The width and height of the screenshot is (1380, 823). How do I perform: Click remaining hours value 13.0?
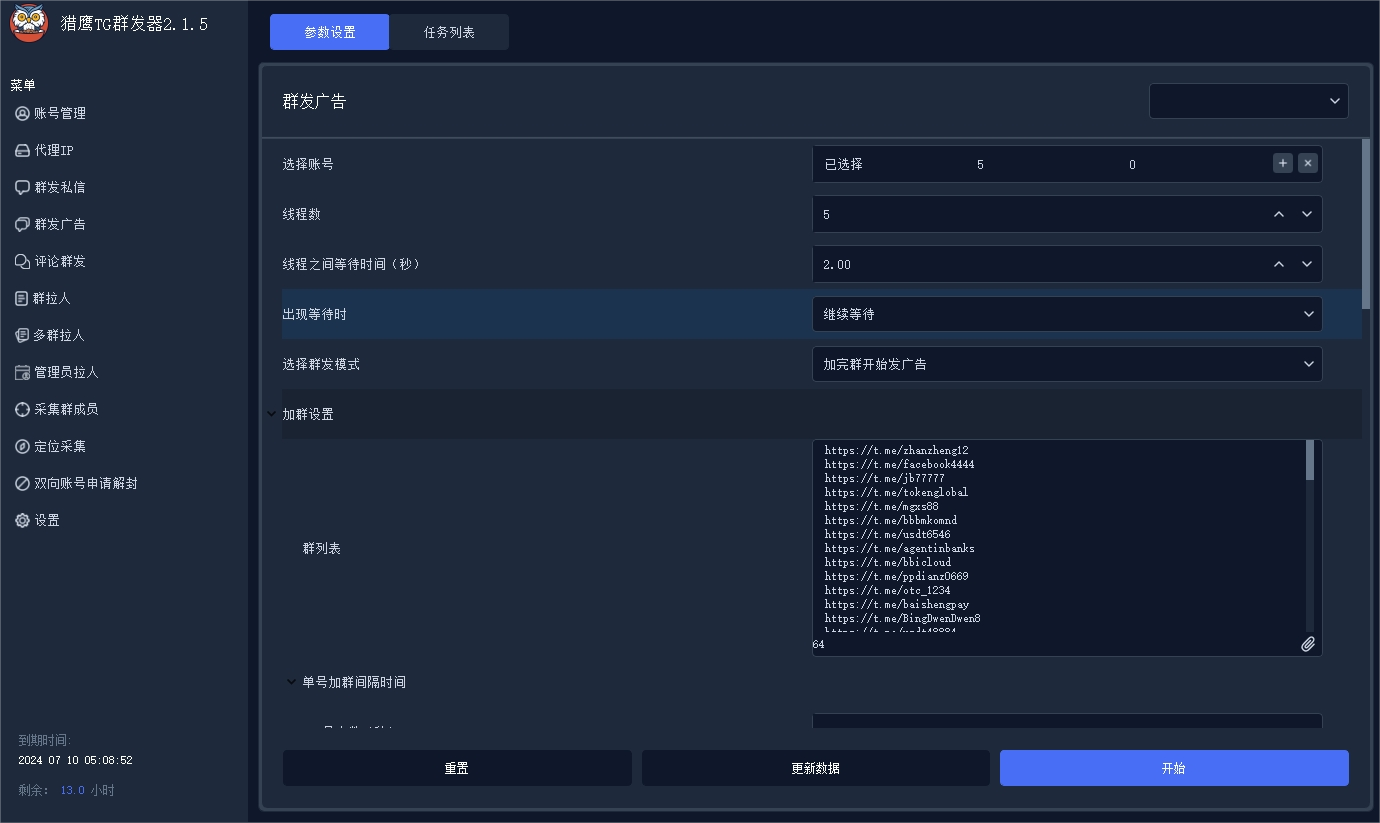72,790
